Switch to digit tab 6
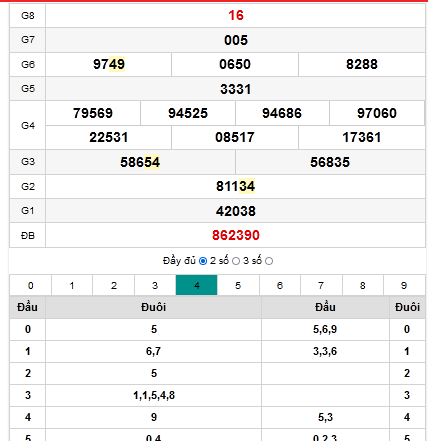 tap(280, 285)
